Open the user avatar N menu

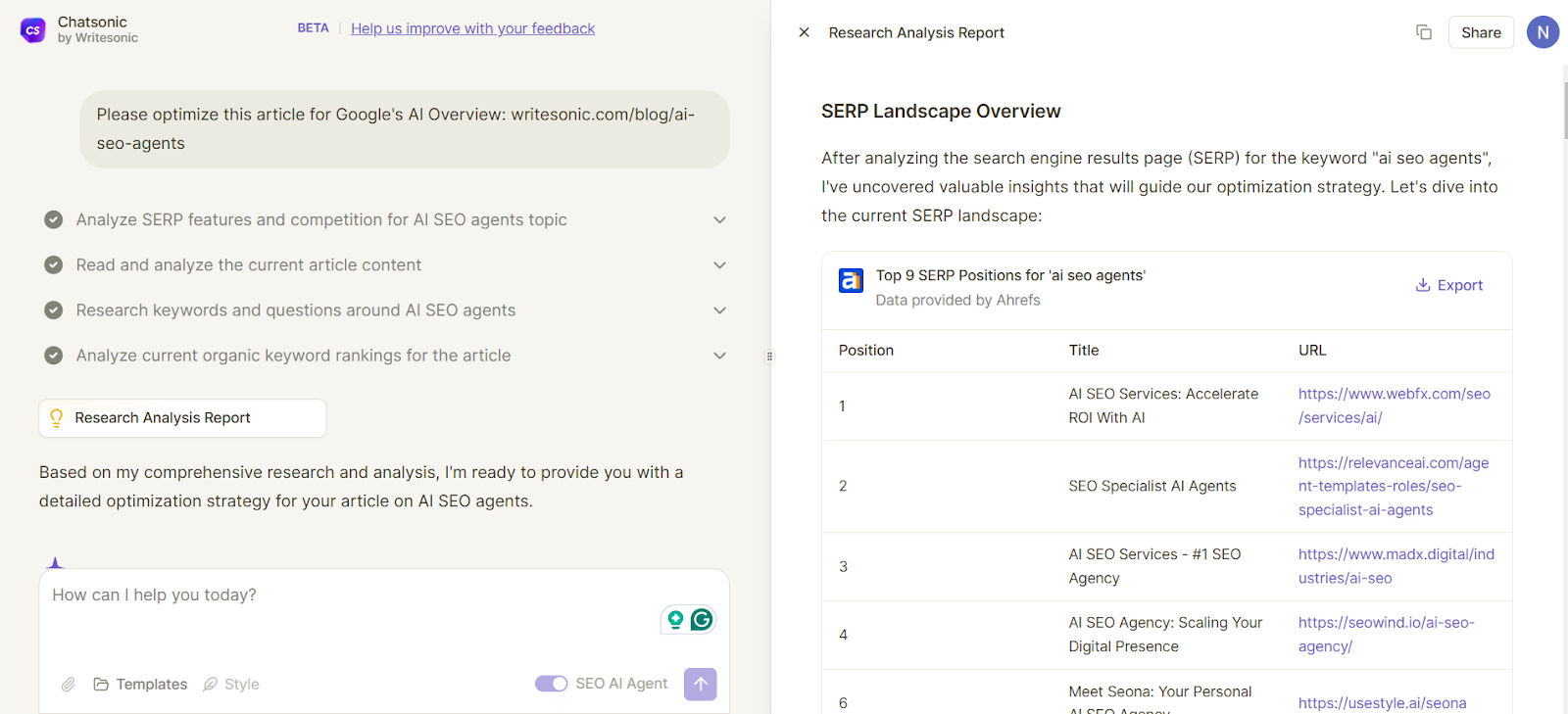pyautogui.click(x=1543, y=32)
